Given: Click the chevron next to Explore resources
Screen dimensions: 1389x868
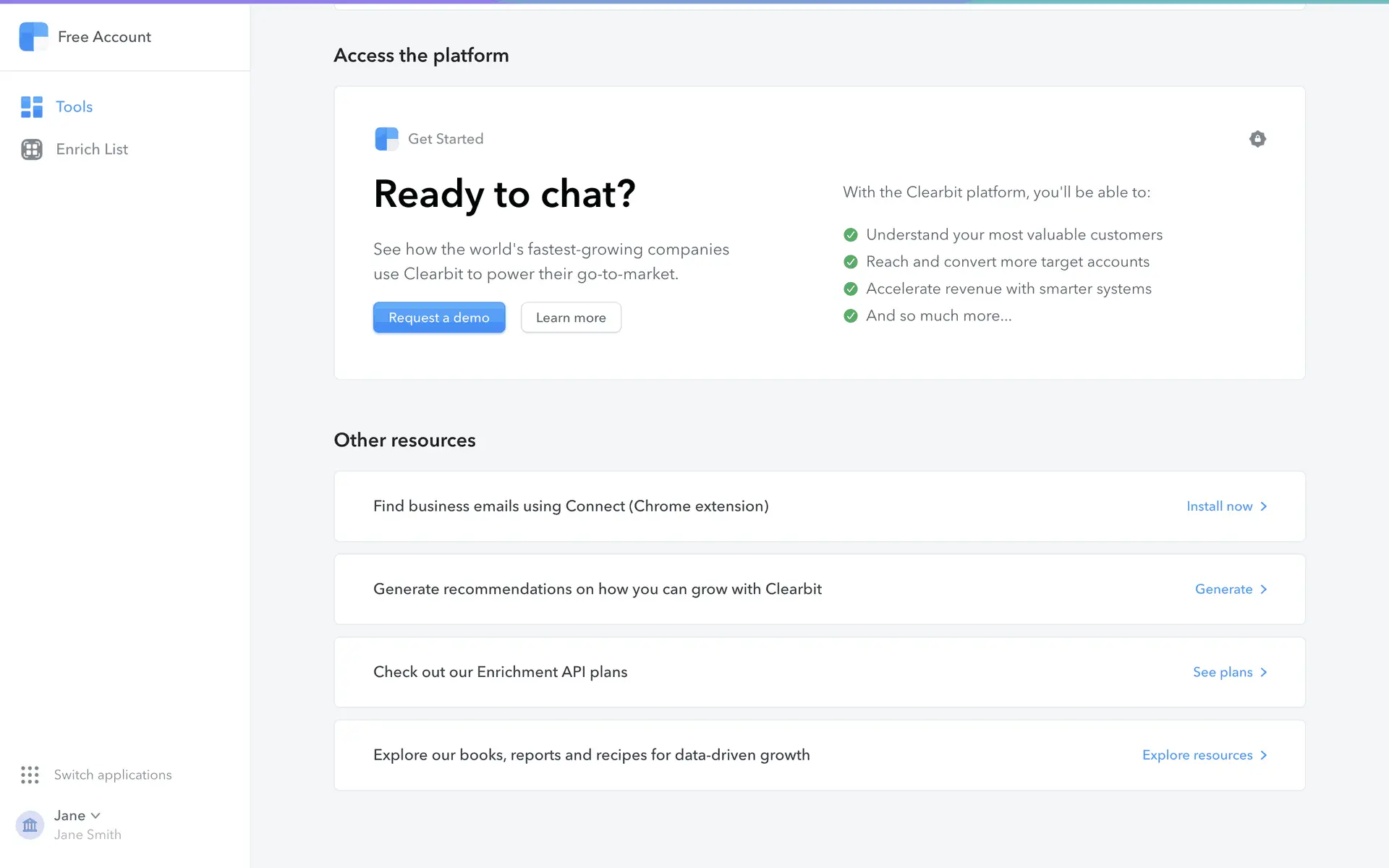Looking at the screenshot, I should coord(1264,755).
